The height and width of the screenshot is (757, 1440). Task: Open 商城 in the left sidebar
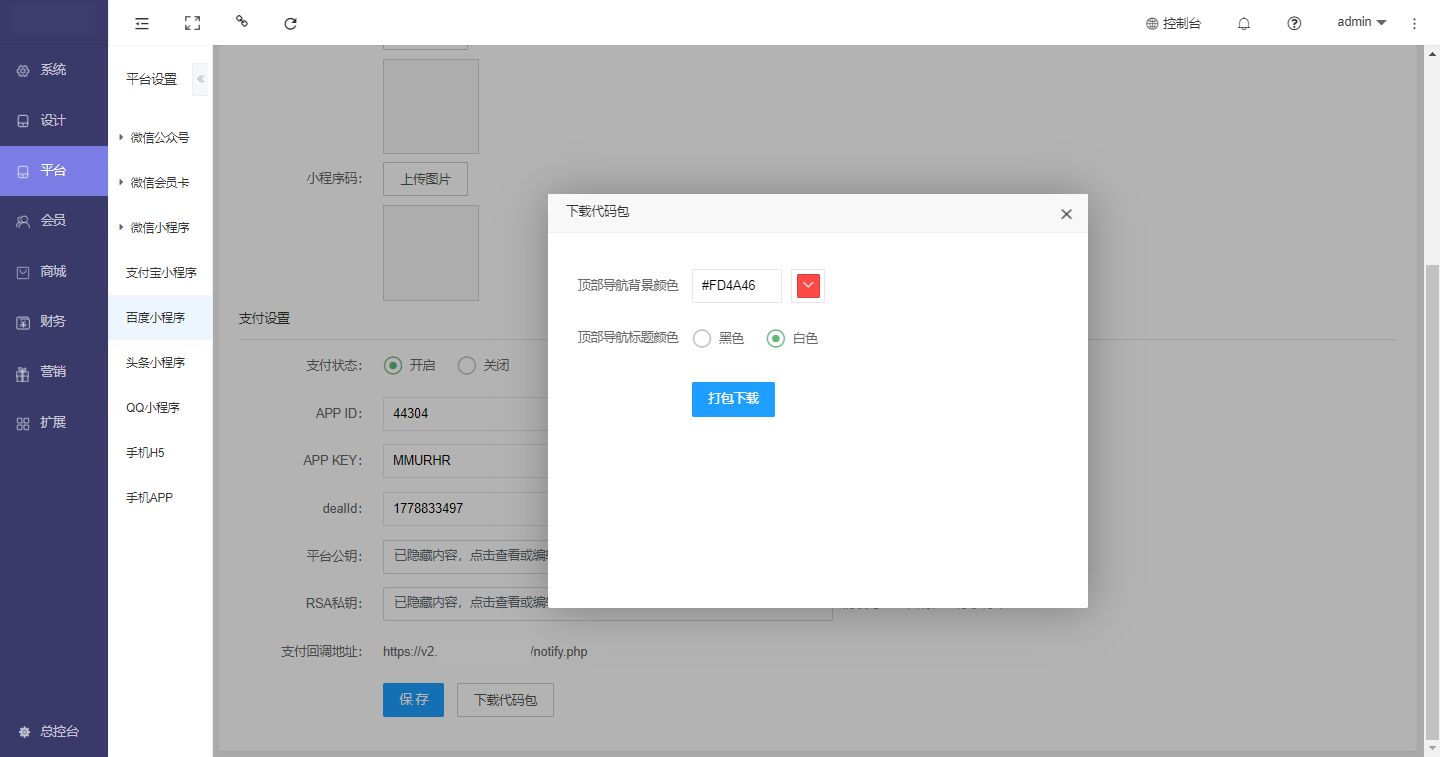pyautogui.click(x=53, y=271)
